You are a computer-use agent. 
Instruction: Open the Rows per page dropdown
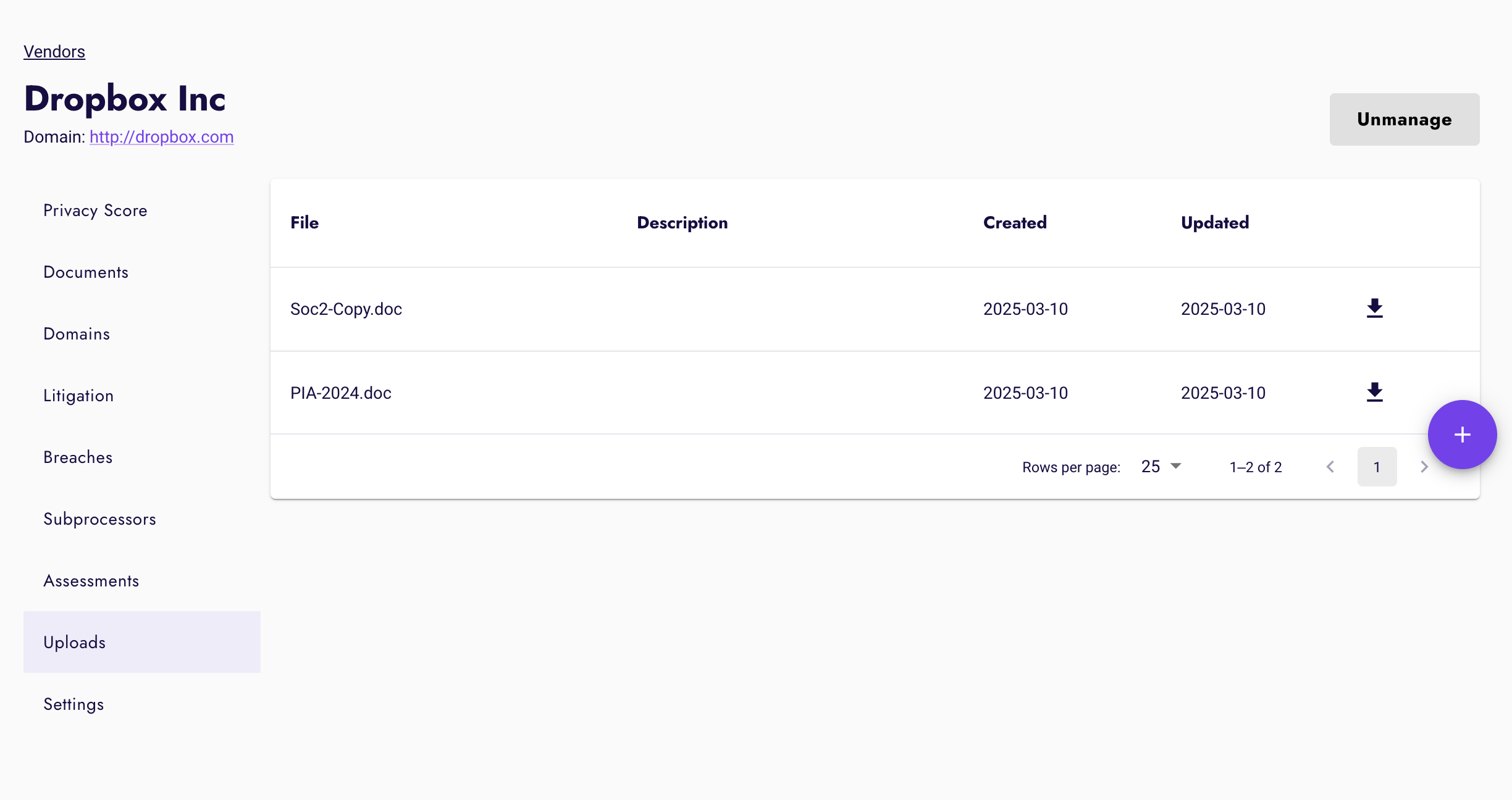1161,467
